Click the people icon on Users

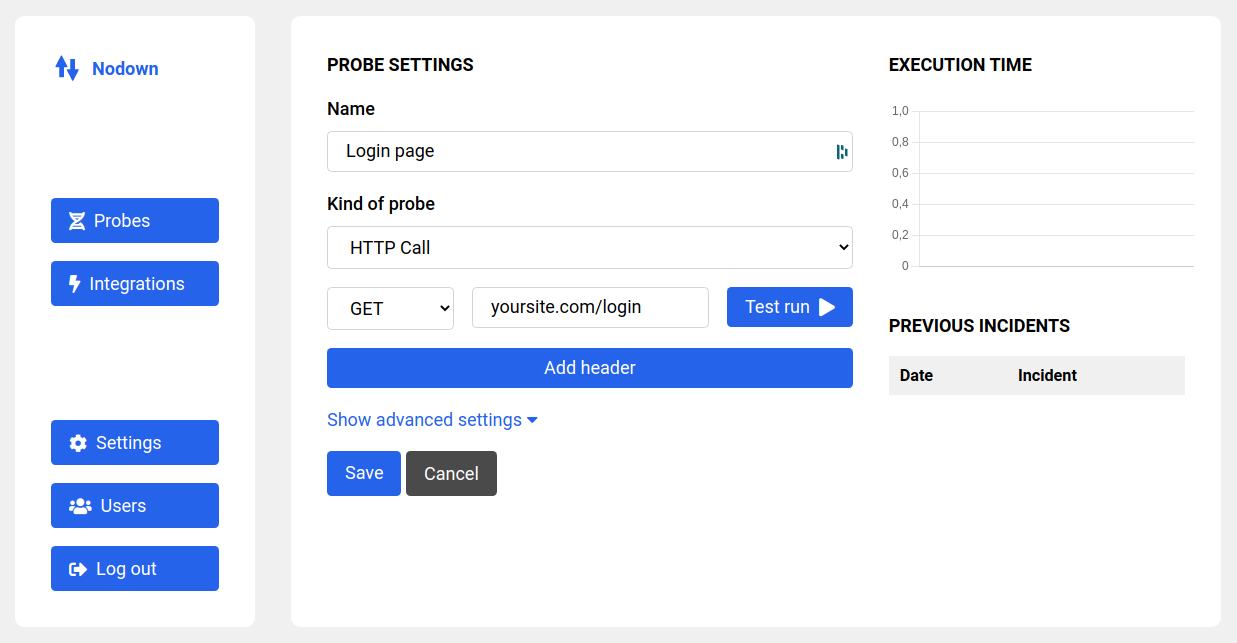click(80, 506)
